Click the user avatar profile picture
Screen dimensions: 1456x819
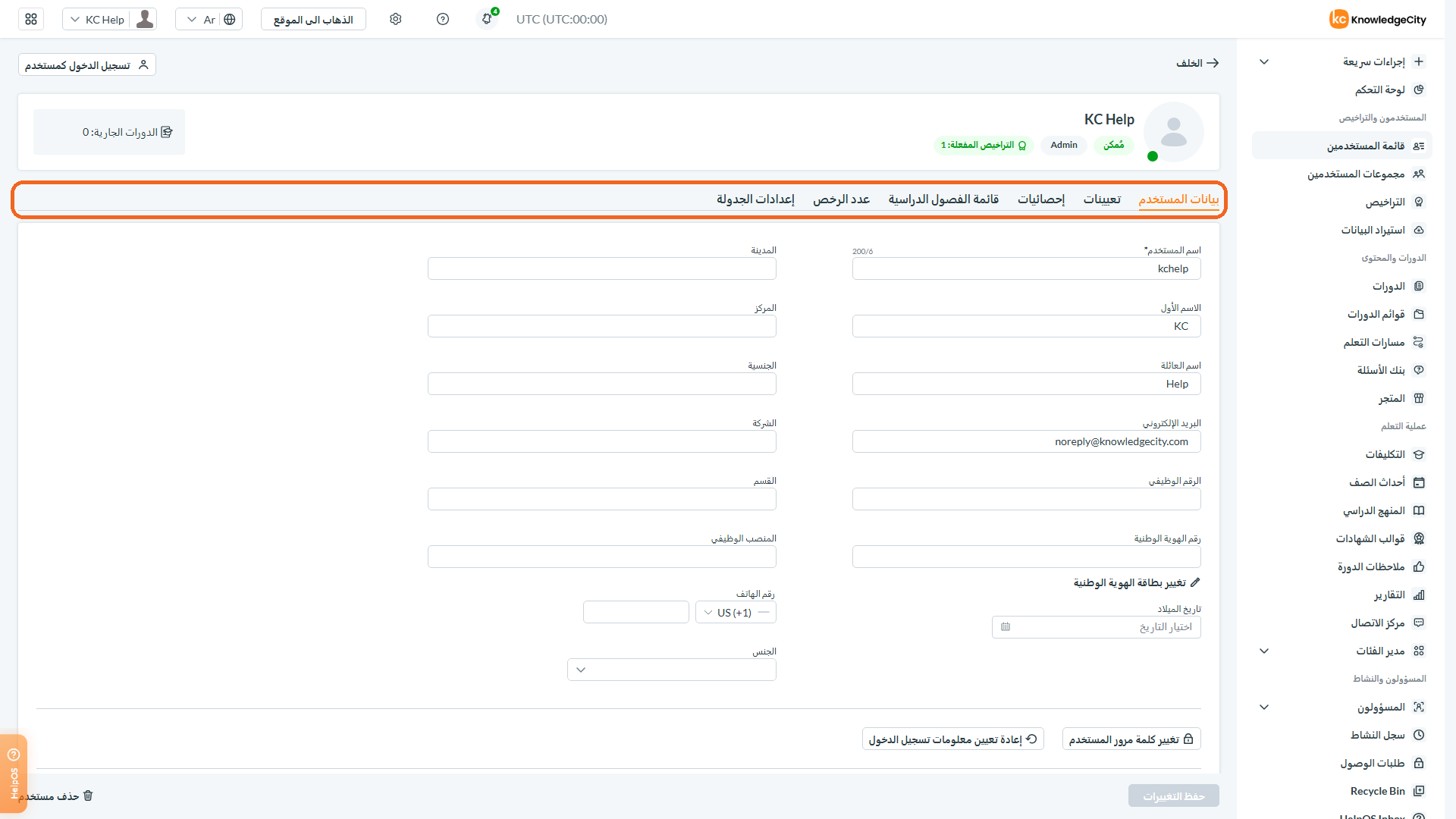(x=1173, y=132)
